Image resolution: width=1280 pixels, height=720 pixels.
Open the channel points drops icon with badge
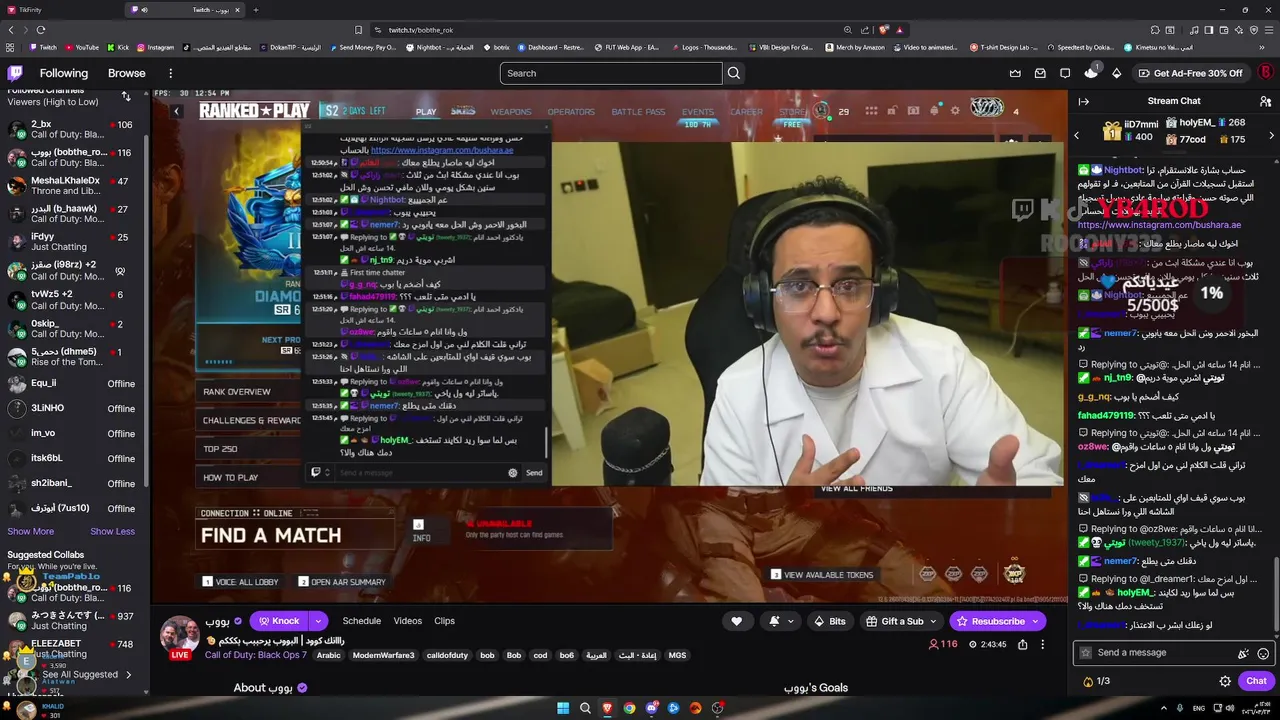[x=1091, y=72]
